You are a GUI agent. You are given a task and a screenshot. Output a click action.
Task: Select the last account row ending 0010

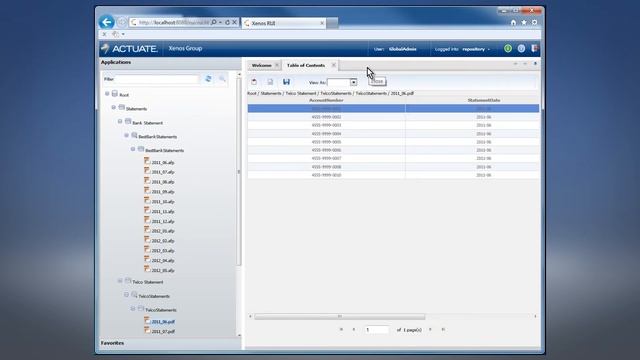click(x=393, y=175)
